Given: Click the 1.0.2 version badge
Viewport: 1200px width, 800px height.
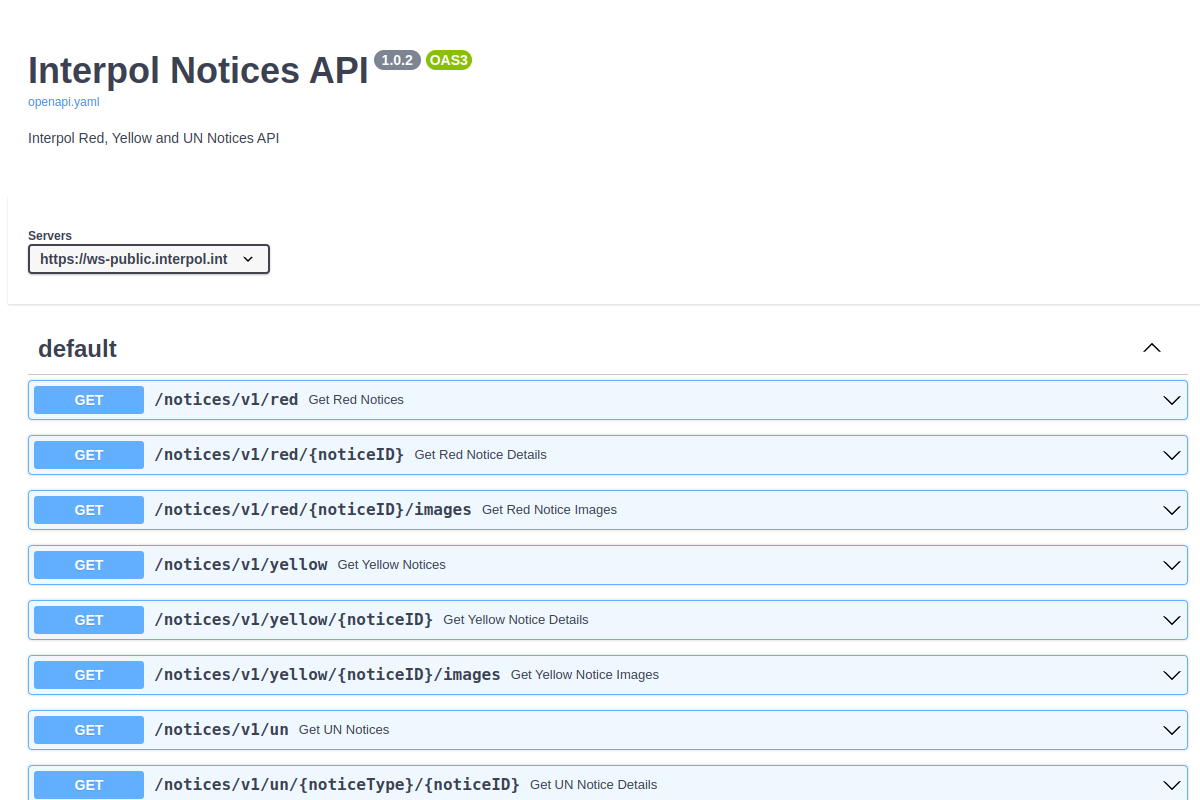Looking at the screenshot, I should click(x=397, y=60).
